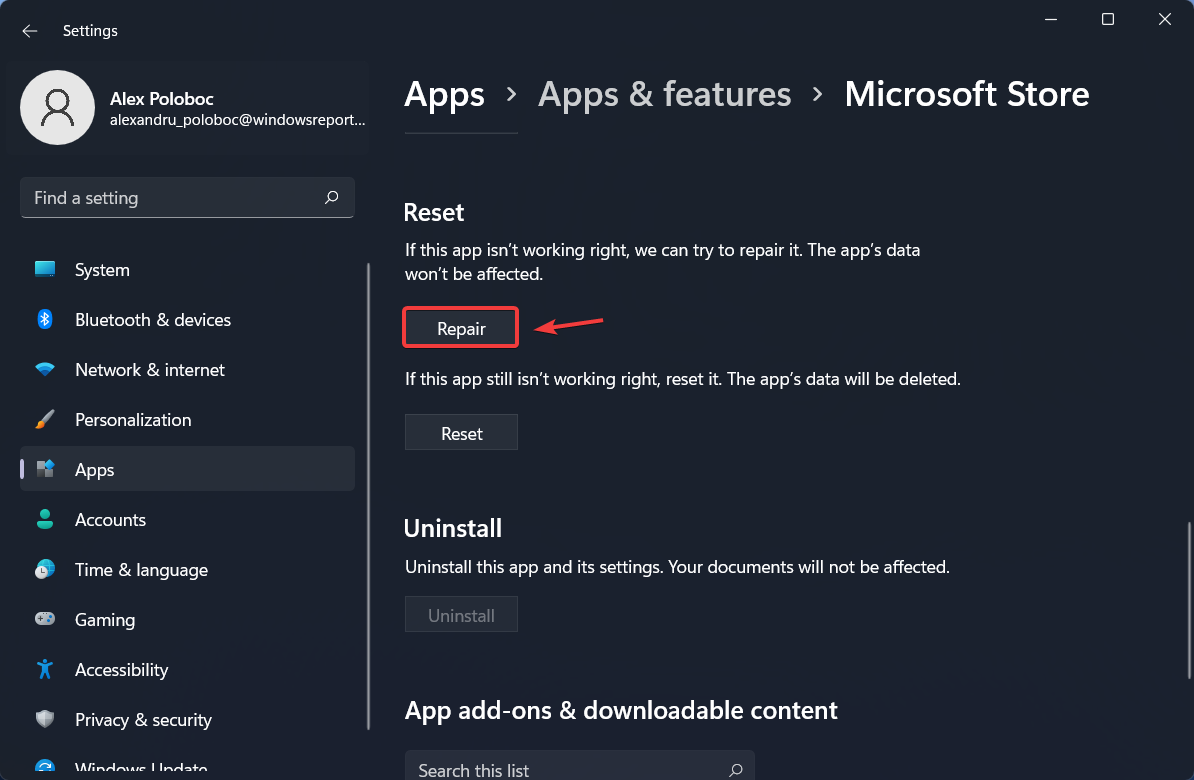The width and height of the screenshot is (1194, 780).
Task: Maximize the Settings window
Action: [1108, 19]
